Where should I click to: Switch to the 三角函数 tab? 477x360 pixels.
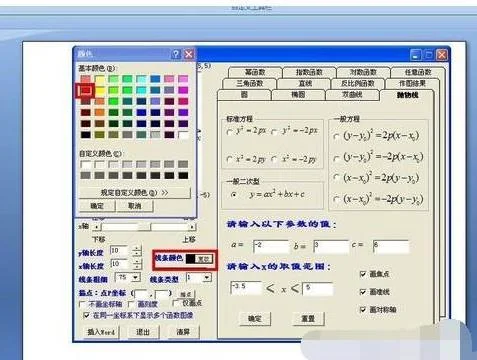click(249, 83)
